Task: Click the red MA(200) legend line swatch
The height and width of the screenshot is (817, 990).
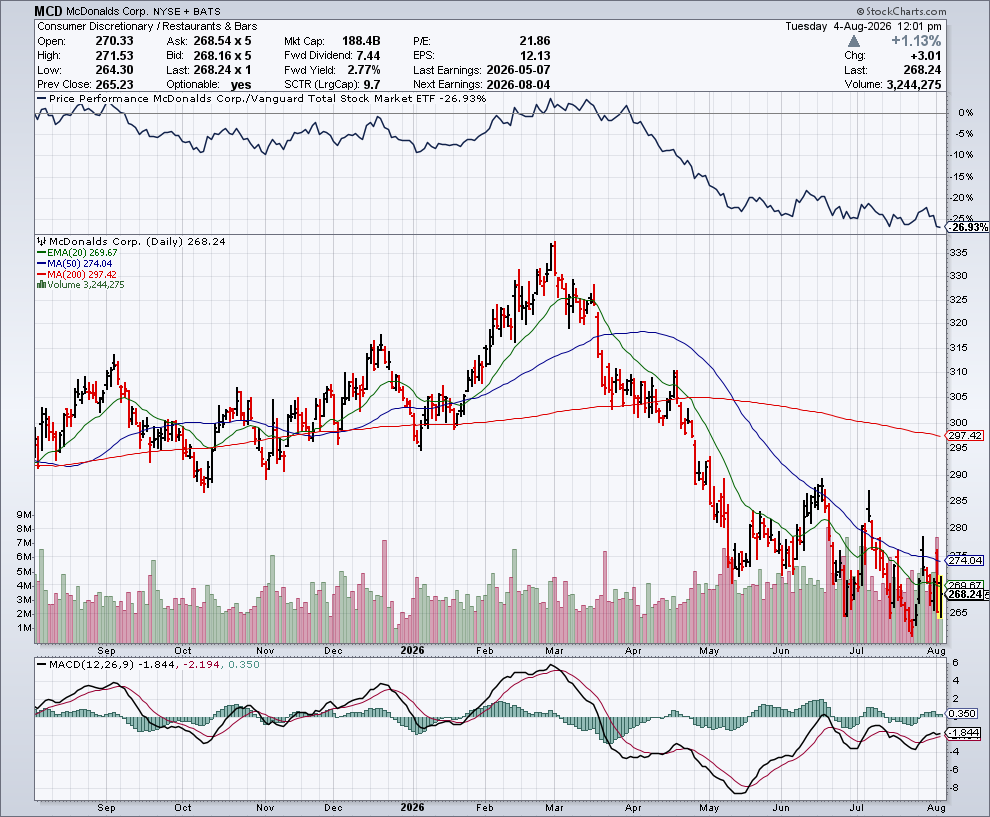Action: pyautogui.click(x=42, y=275)
